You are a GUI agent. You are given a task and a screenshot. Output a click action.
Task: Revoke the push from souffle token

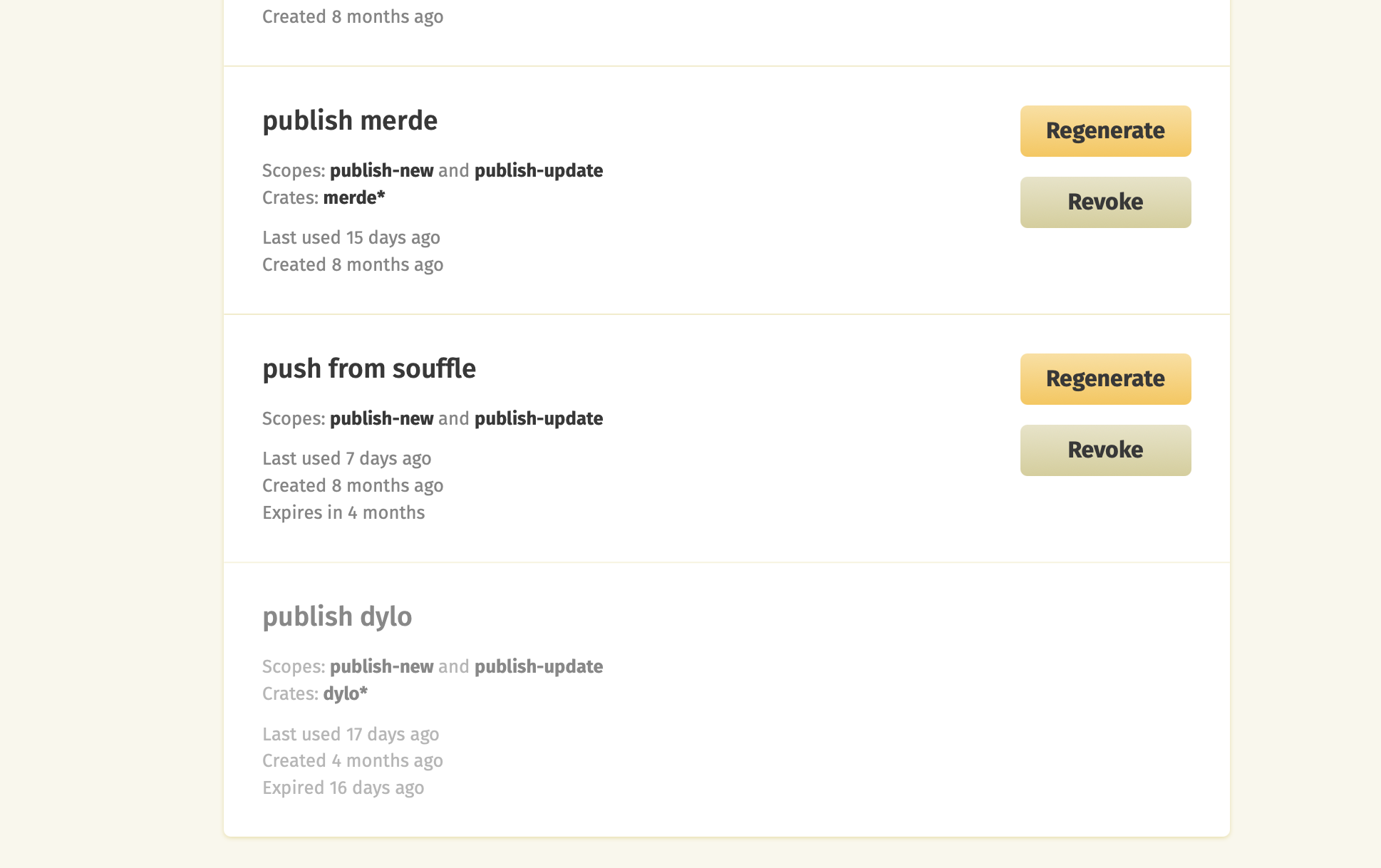[1105, 450]
